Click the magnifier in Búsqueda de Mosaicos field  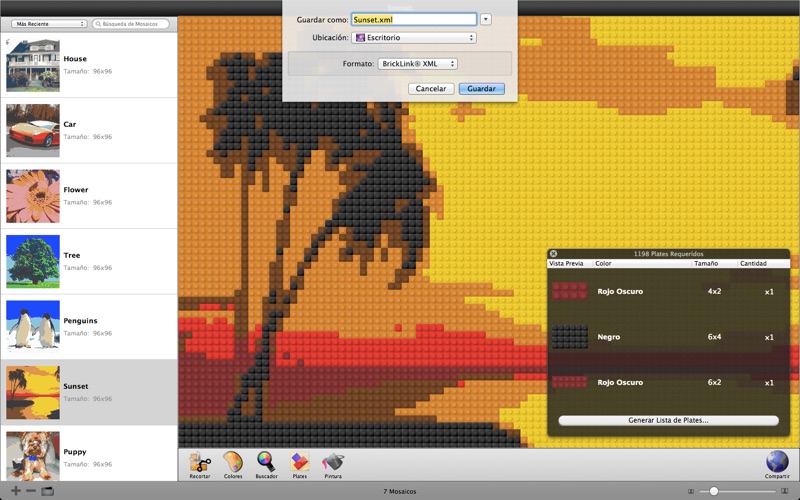click(98, 24)
